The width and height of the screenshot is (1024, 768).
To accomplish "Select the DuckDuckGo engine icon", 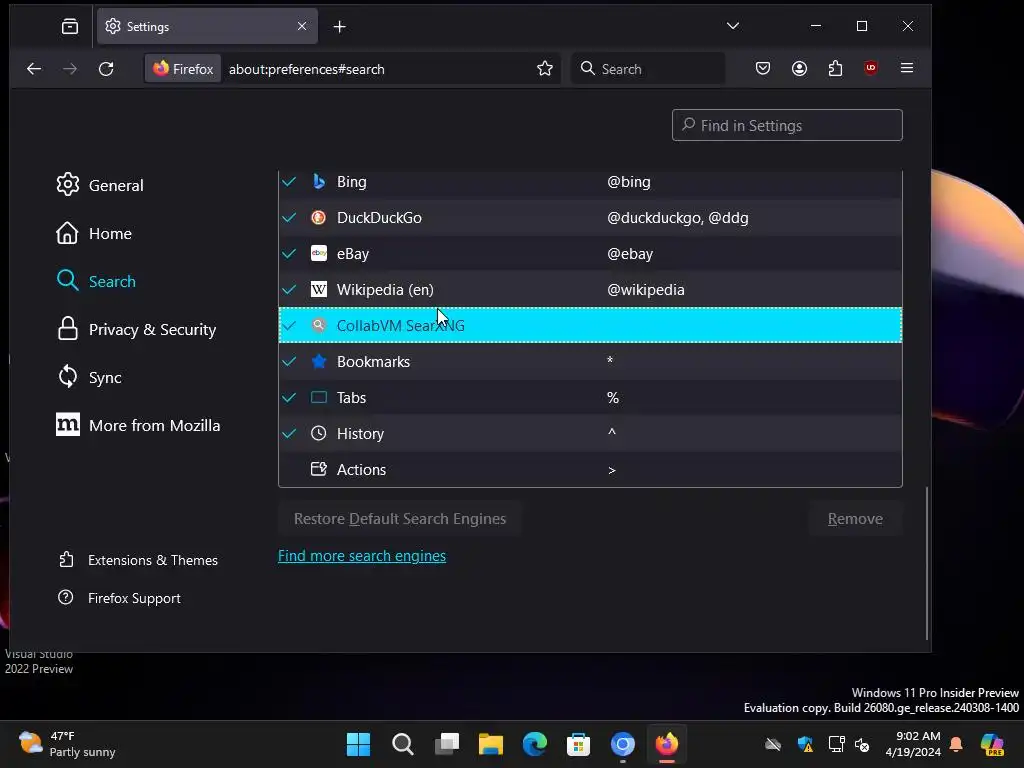I will click(319, 217).
